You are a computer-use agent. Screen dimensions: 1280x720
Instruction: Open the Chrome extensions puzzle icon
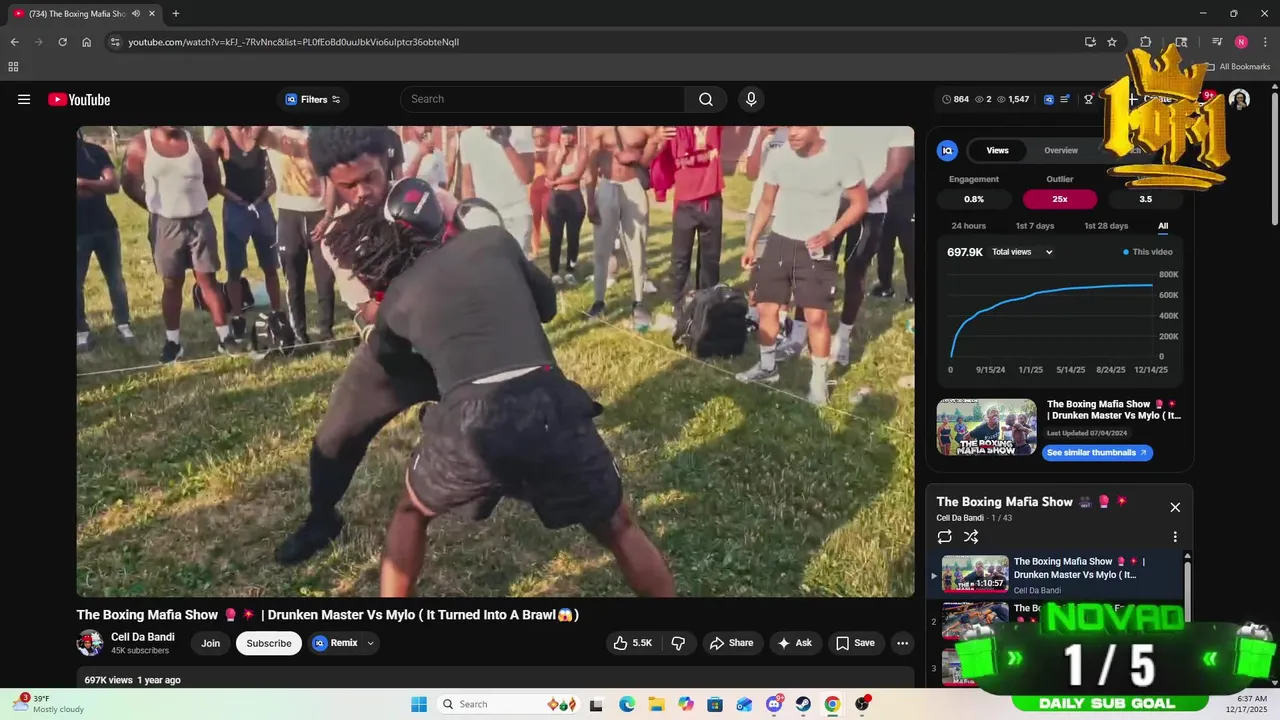click(x=1146, y=42)
